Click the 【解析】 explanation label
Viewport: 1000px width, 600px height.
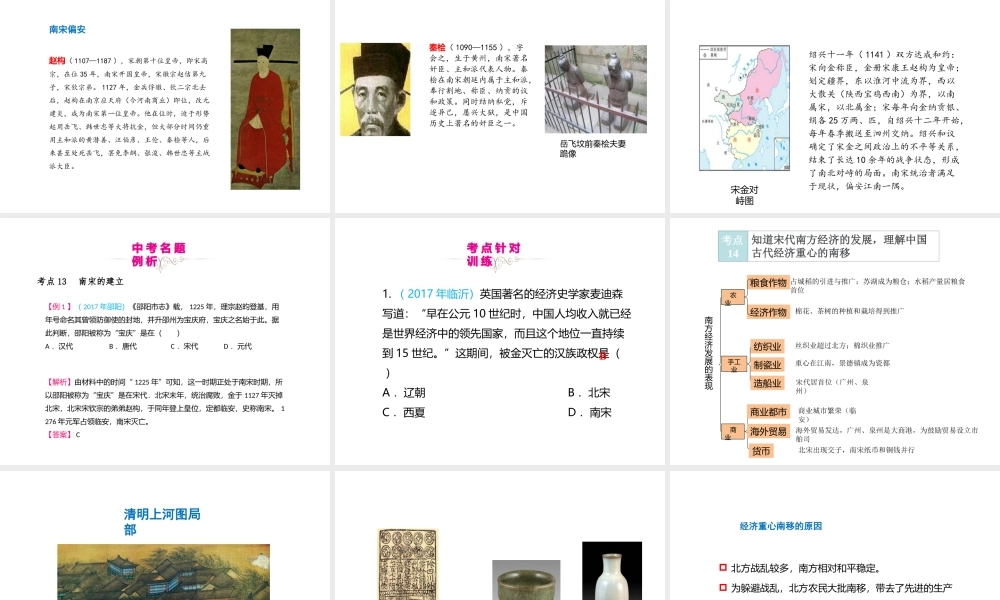point(59,382)
